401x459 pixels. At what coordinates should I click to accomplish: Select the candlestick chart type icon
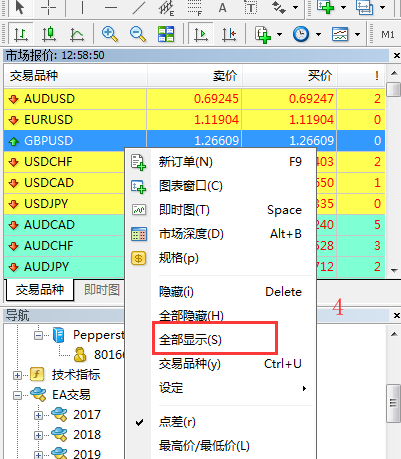(x=49, y=34)
